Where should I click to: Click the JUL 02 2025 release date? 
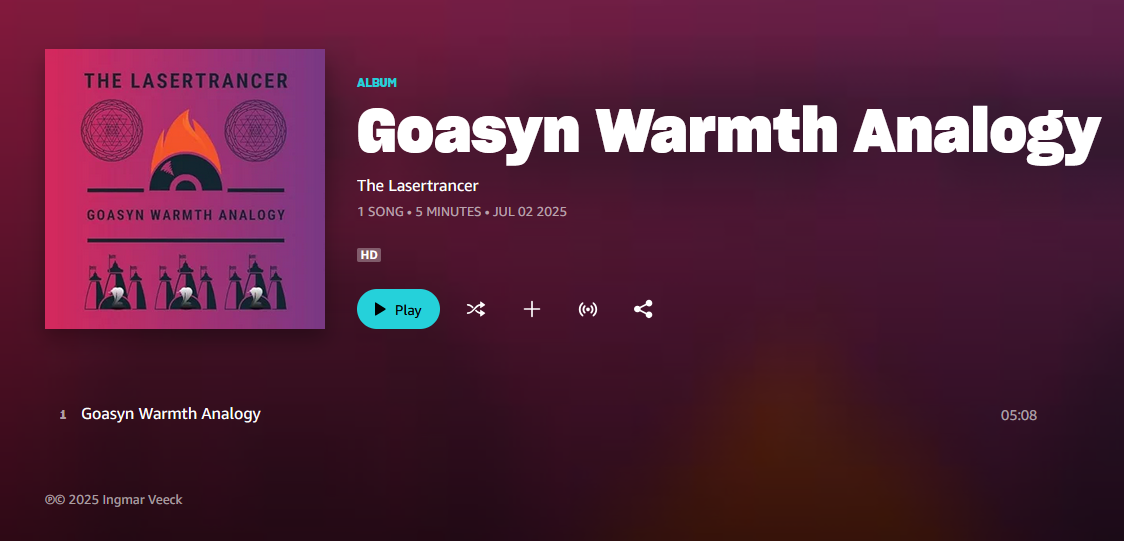pyautogui.click(x=530, y=212)
